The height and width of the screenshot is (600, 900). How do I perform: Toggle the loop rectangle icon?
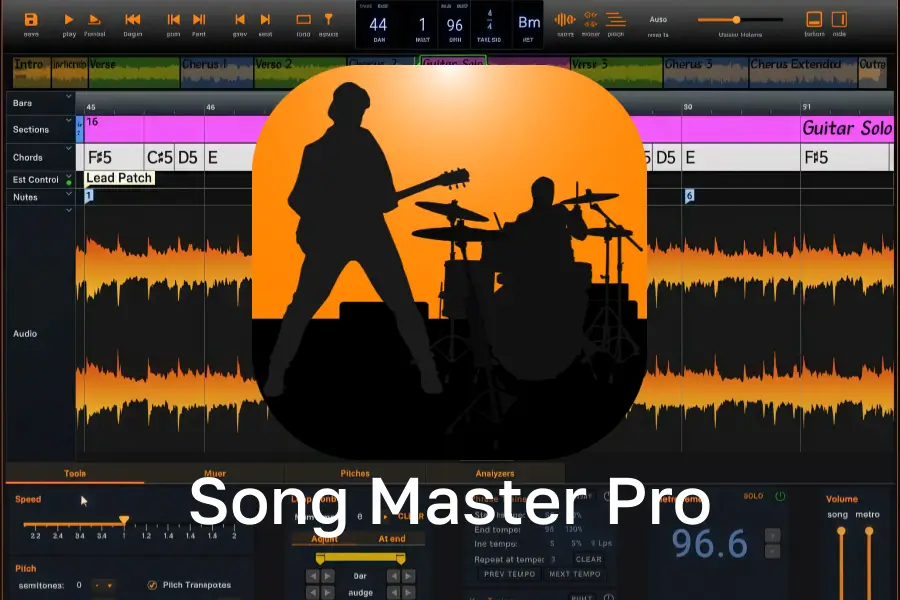303,20
